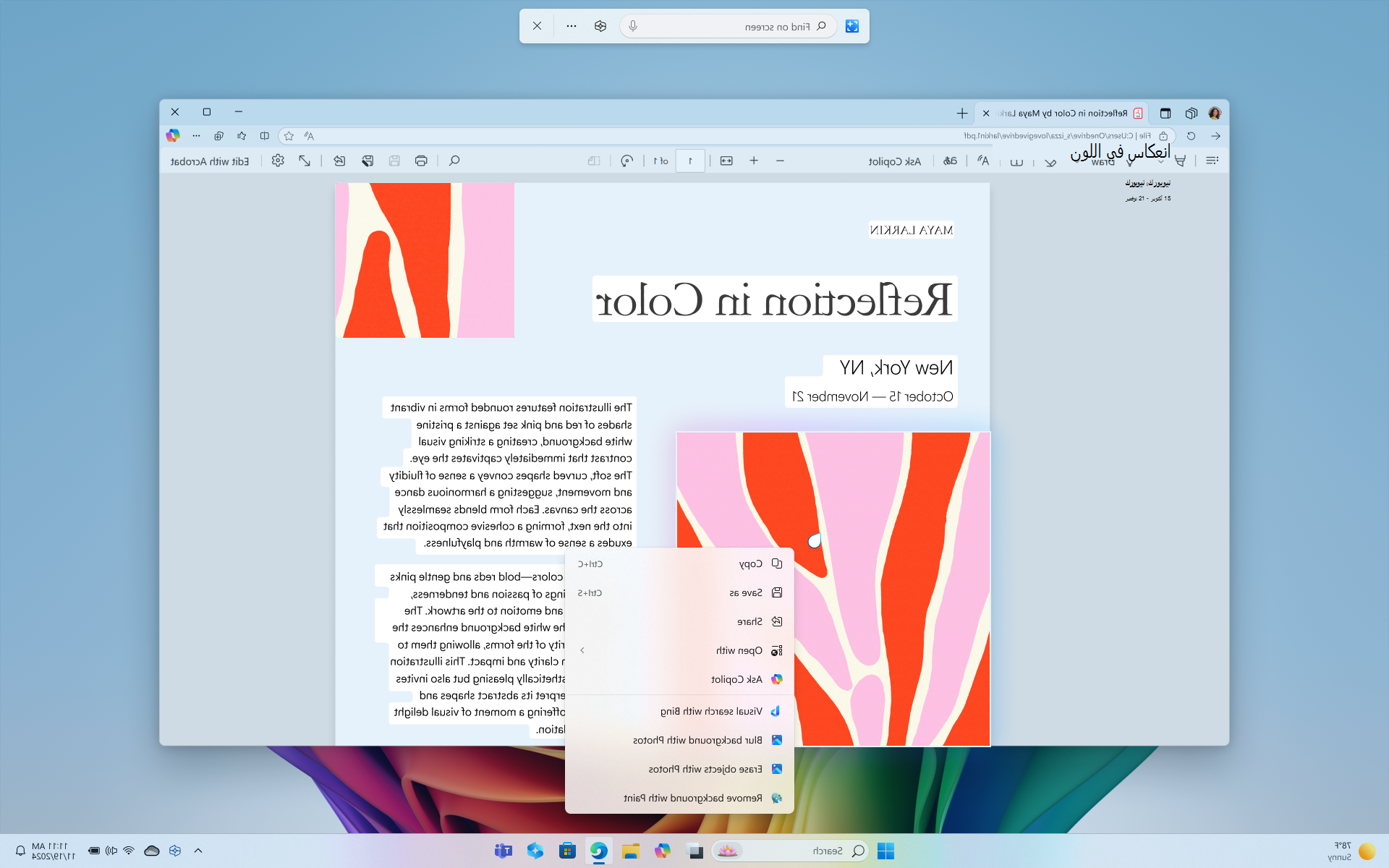Viewport: 1389px width, 868px height.
Task: Open Microsoft Teams from taskbar
Action: 504,851
